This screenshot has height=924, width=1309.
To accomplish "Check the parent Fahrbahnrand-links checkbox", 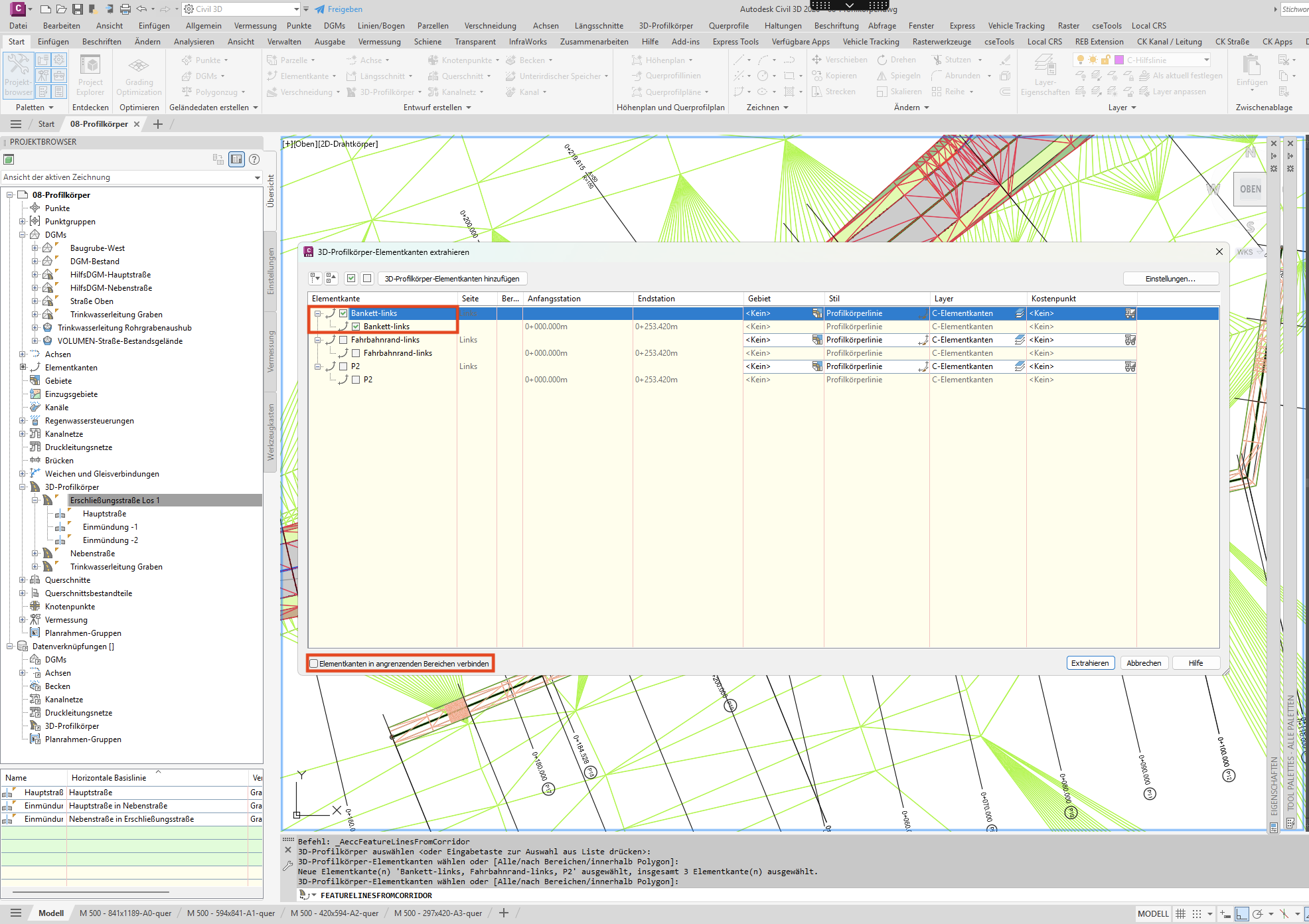I will [x=343, y=340].
